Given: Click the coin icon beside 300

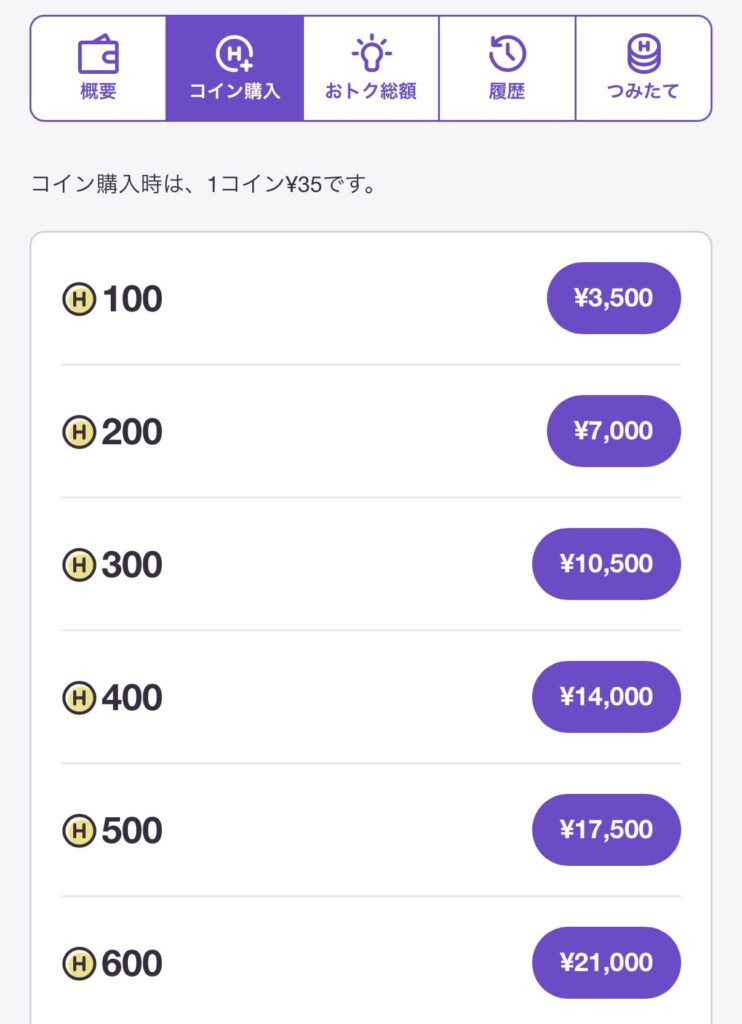Looking at the screenshot, I should click(x=79, y=565).
